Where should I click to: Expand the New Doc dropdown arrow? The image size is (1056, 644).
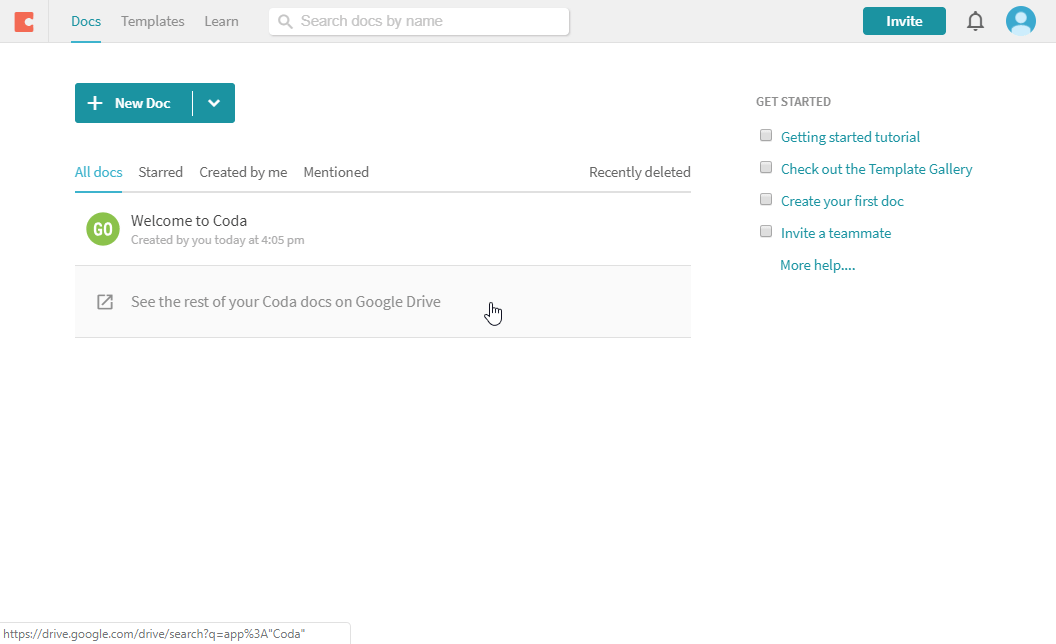tap(214, 103)
